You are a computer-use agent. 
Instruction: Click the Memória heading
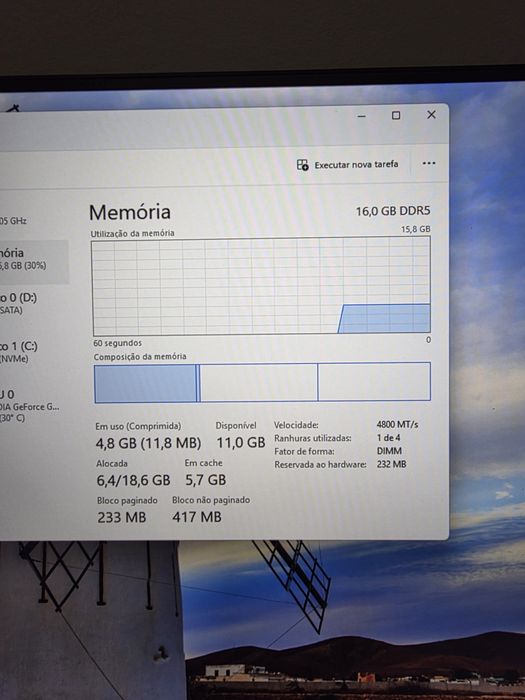click(130, 212)
